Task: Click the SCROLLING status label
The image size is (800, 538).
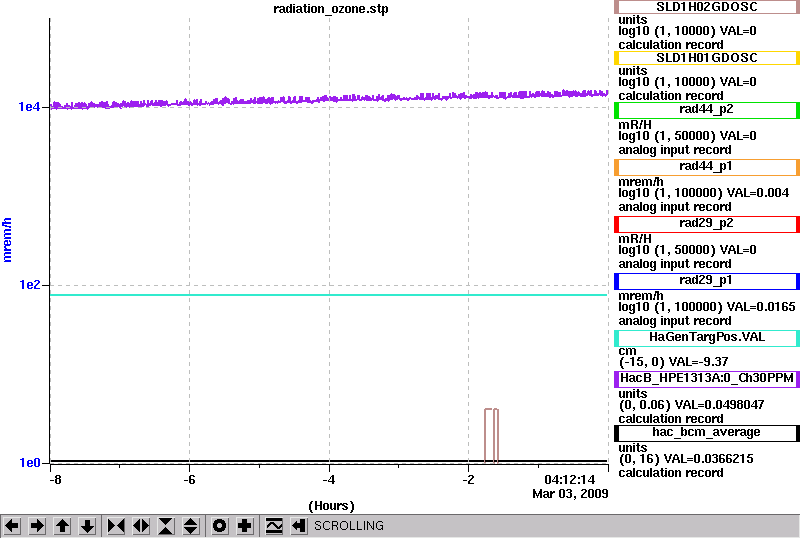Action: [x=348, y=526]
